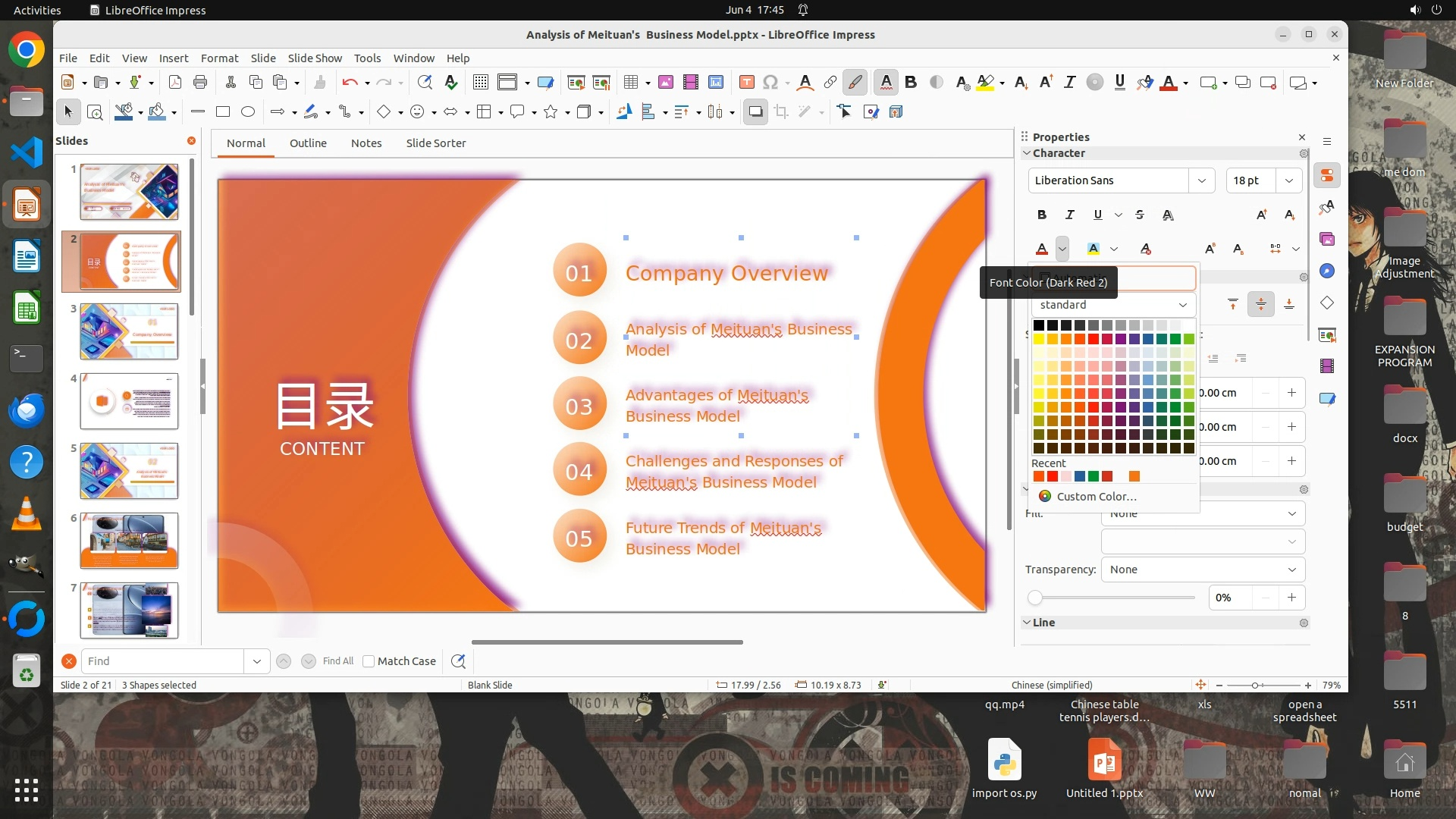Image resolution: width=1456 pixels, height=819 pixels.
Task: Click the Start Presentation toolbar icon
Action: pyautogui.click(x=576, y=83)
